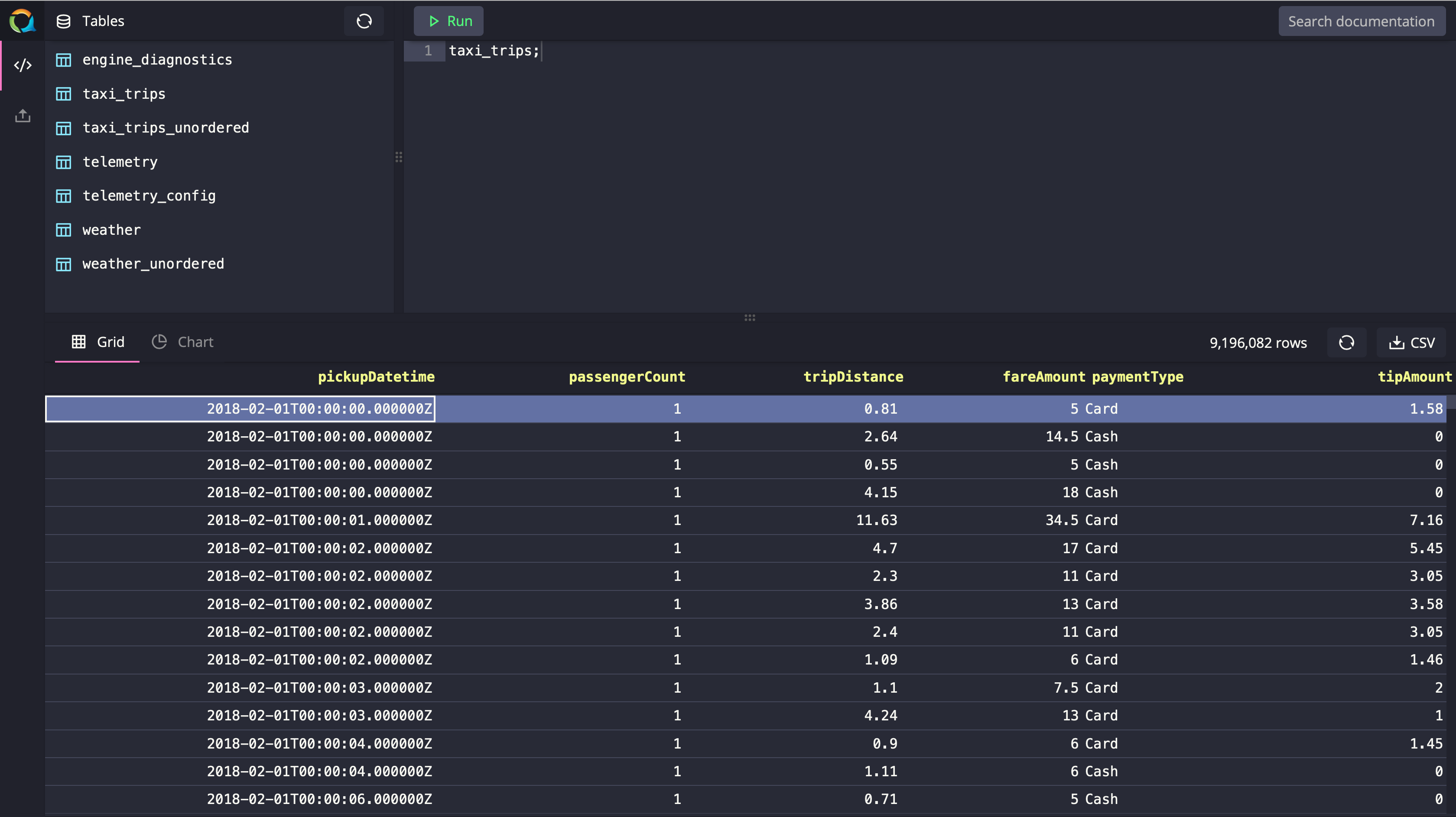Refresh the query results grid
Image resolution: width=1456 pixels, height=817 pixels.
[x=1346, y=342]
